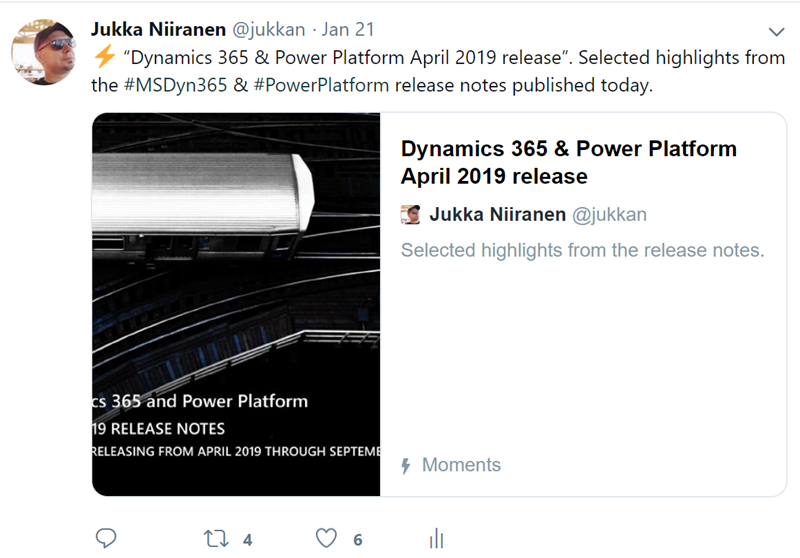Click the retweet count number 4
The width and height of the screenshot is (800, 558).
click(247, 540)
